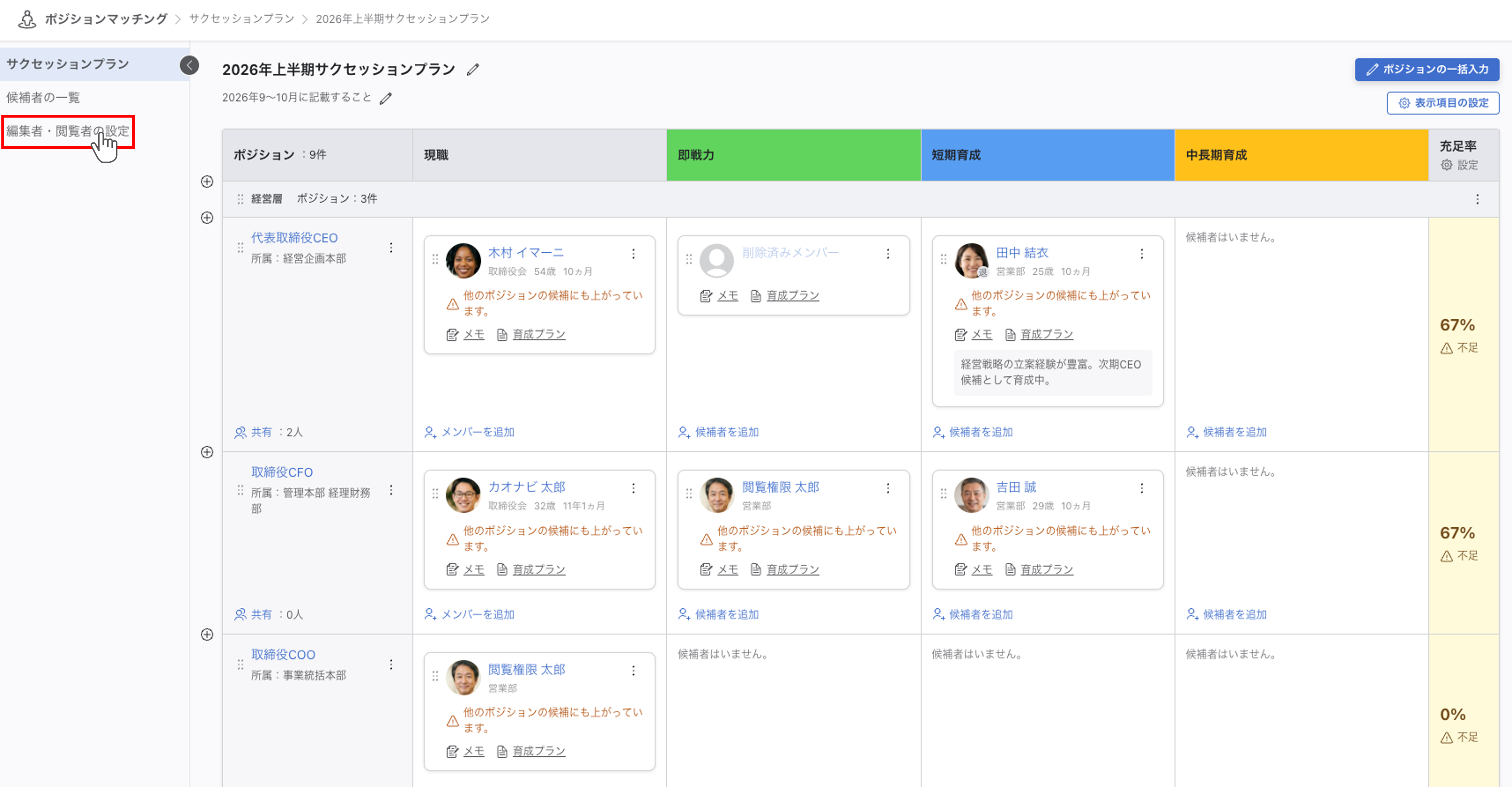1512x787 pixels.
Task: Edit the plan title pencil icon
Action: pos(472,70)
